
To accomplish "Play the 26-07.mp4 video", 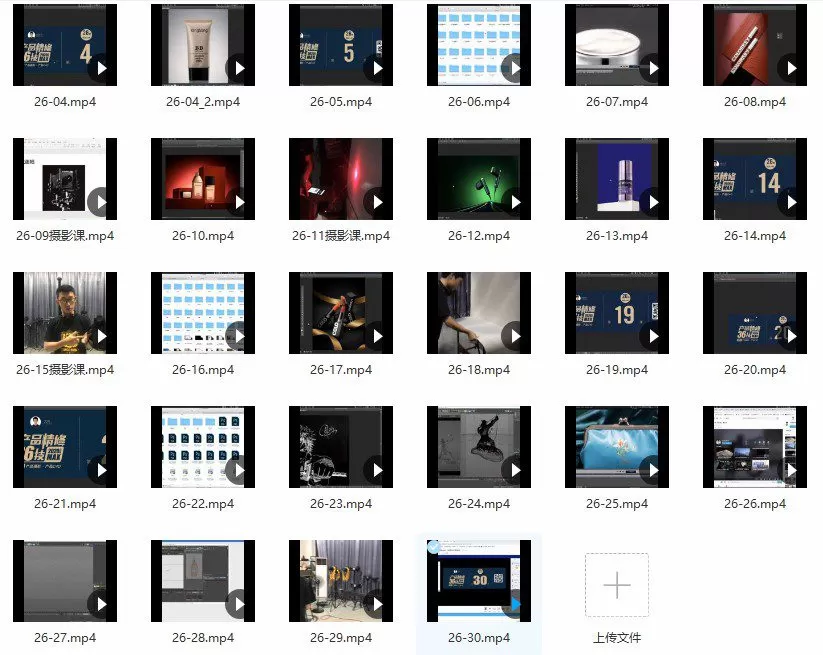I will click(653, 68).
